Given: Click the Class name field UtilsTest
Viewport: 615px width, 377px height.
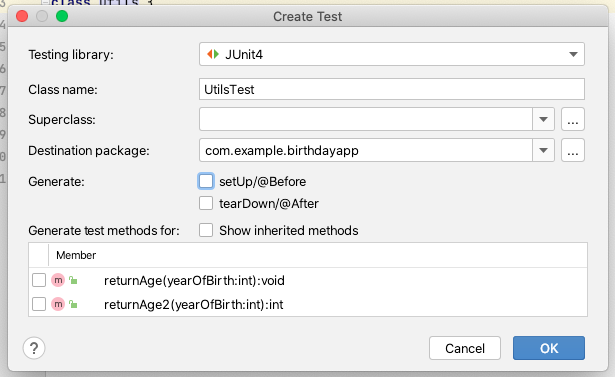Looking at the screenshot, I should [x=391, y=89].
